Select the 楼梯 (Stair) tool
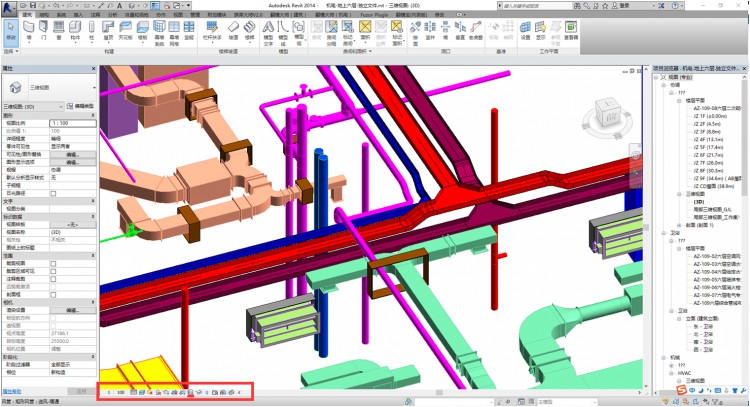 (x=249, y=30)
